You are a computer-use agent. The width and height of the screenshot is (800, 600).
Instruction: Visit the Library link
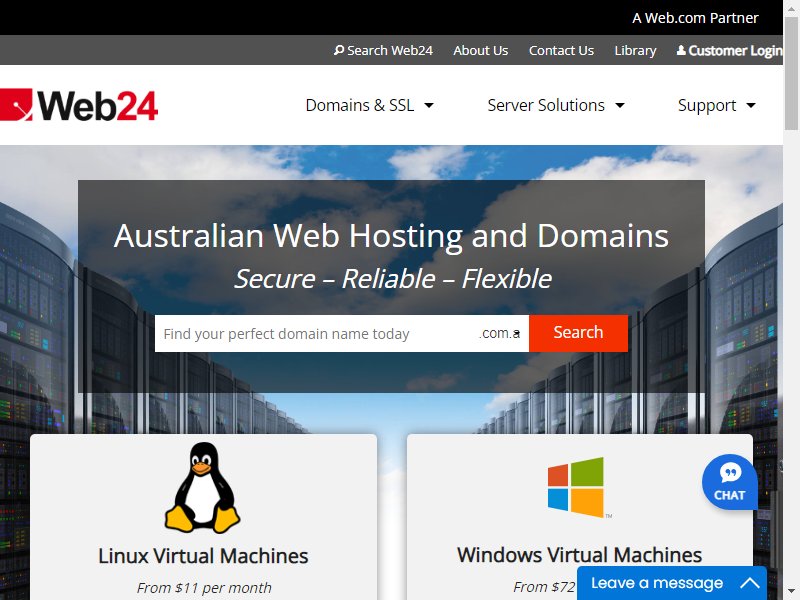(635, 50)
